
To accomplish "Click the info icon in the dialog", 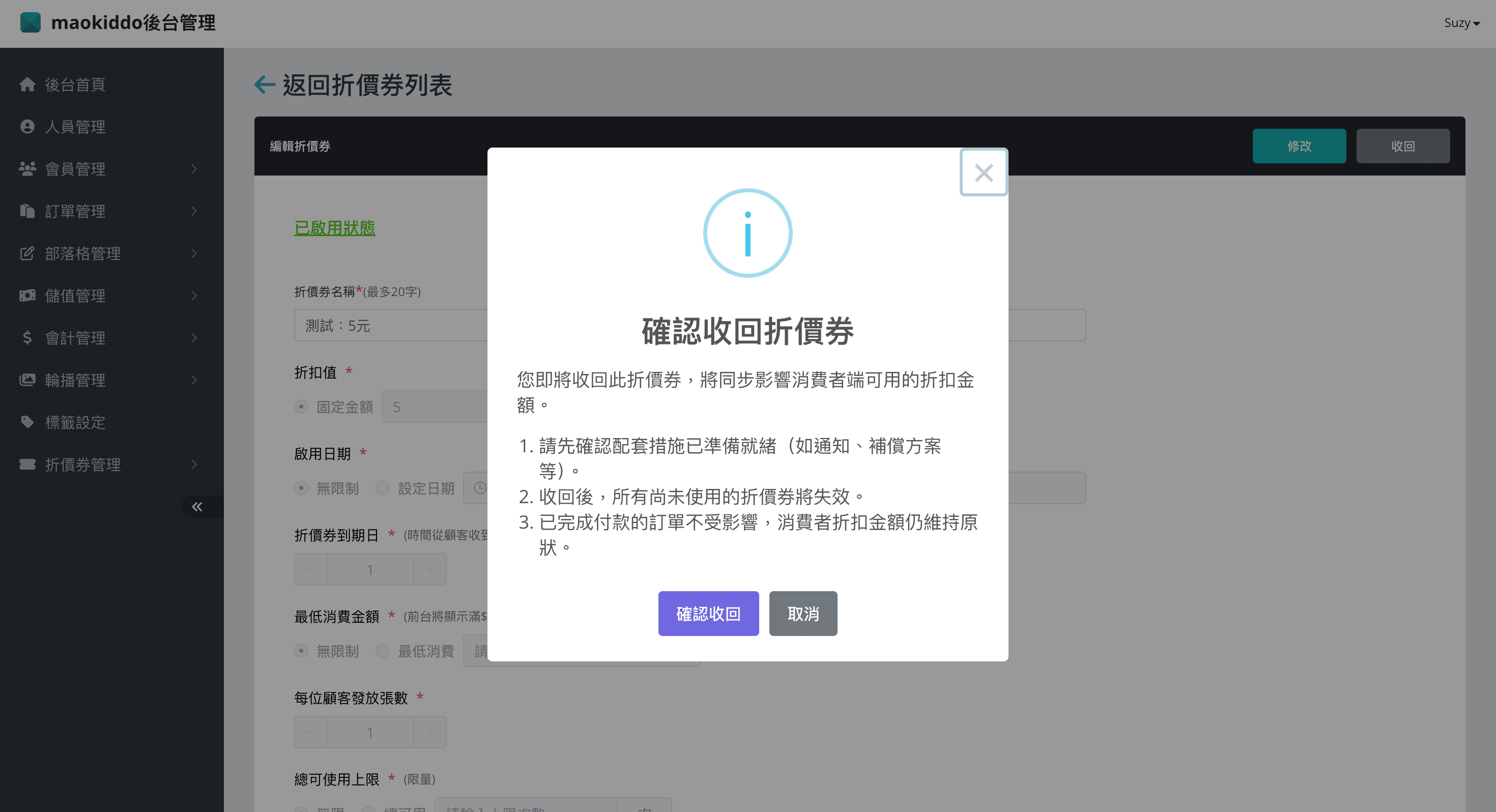I will [x=747, y=233].
